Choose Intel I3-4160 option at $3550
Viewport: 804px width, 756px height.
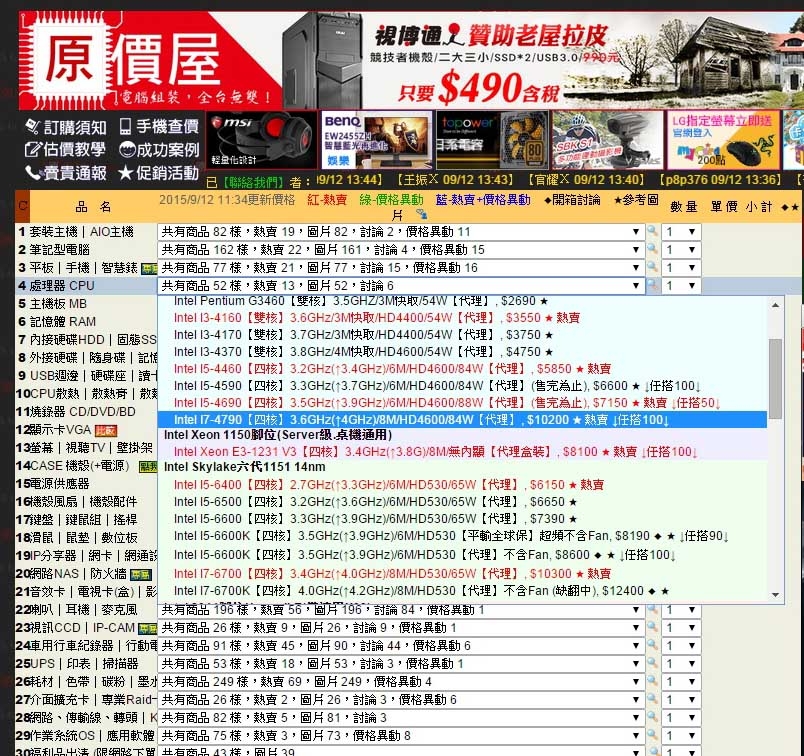(463, 317)
